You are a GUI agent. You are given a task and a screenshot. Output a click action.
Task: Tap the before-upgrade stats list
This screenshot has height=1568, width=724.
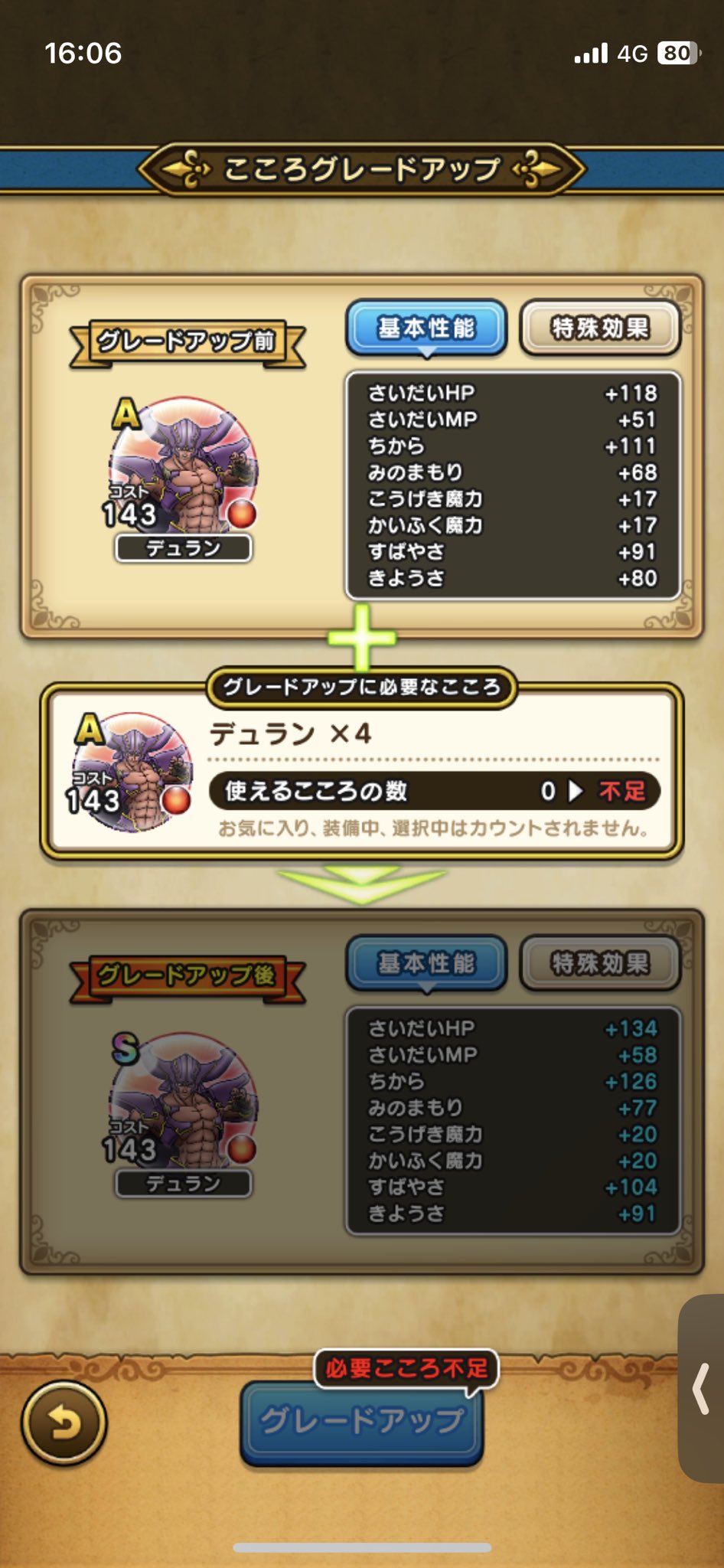coord(513,485)
